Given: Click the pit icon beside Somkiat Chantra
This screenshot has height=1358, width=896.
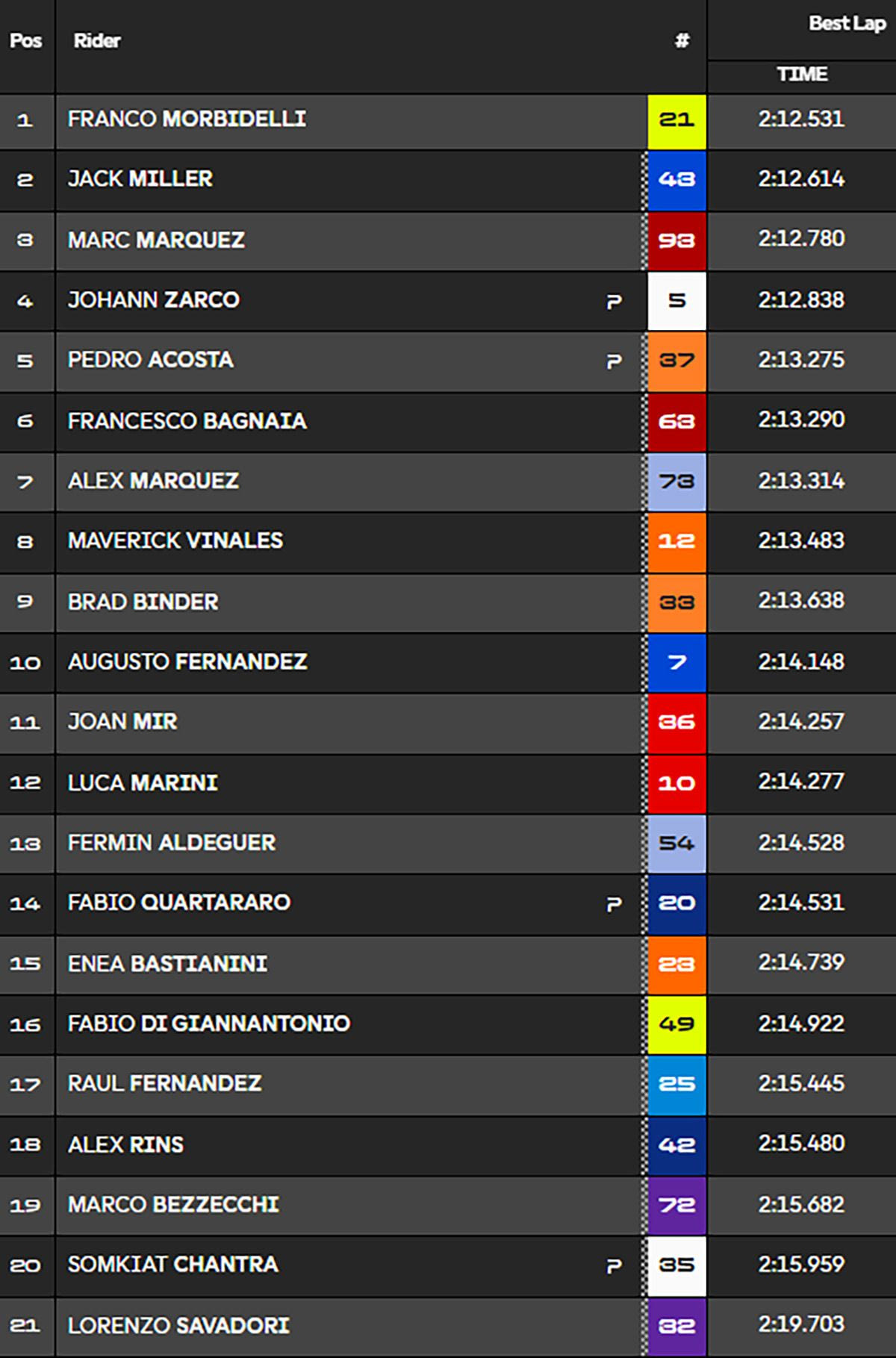Looking at the screenshot, I should (x=614, y=1265).
